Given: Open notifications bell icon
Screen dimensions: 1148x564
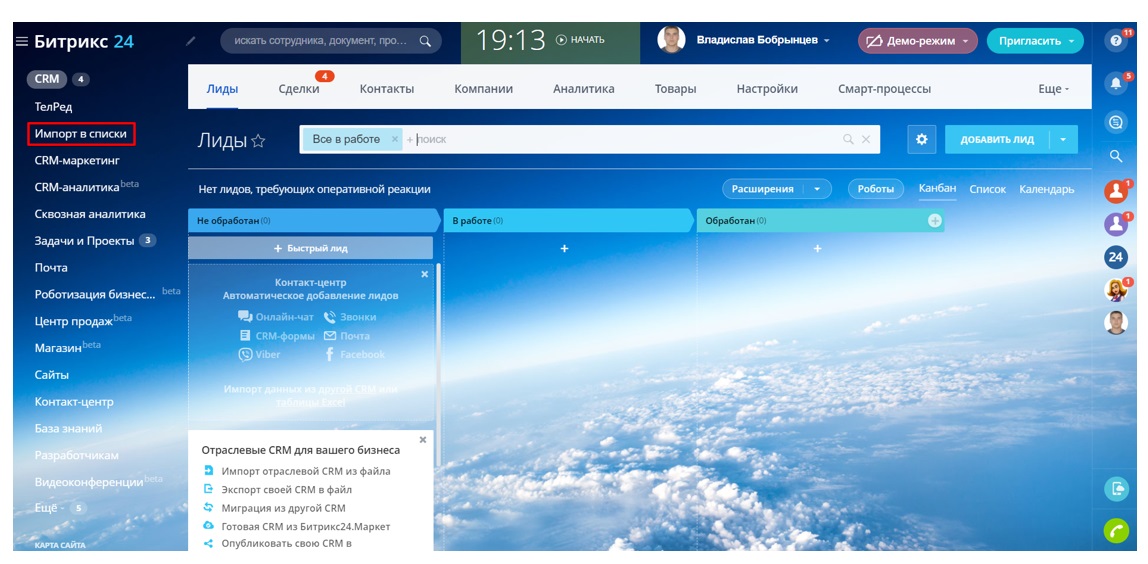Looking at the screenshot, I should 1116,84.
